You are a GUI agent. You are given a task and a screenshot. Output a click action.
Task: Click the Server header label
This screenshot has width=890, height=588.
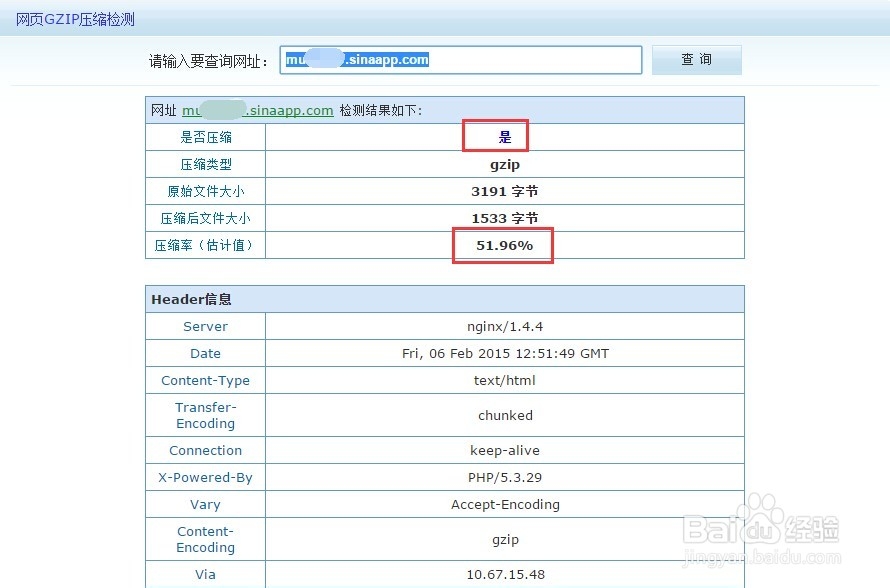(205, 326)
